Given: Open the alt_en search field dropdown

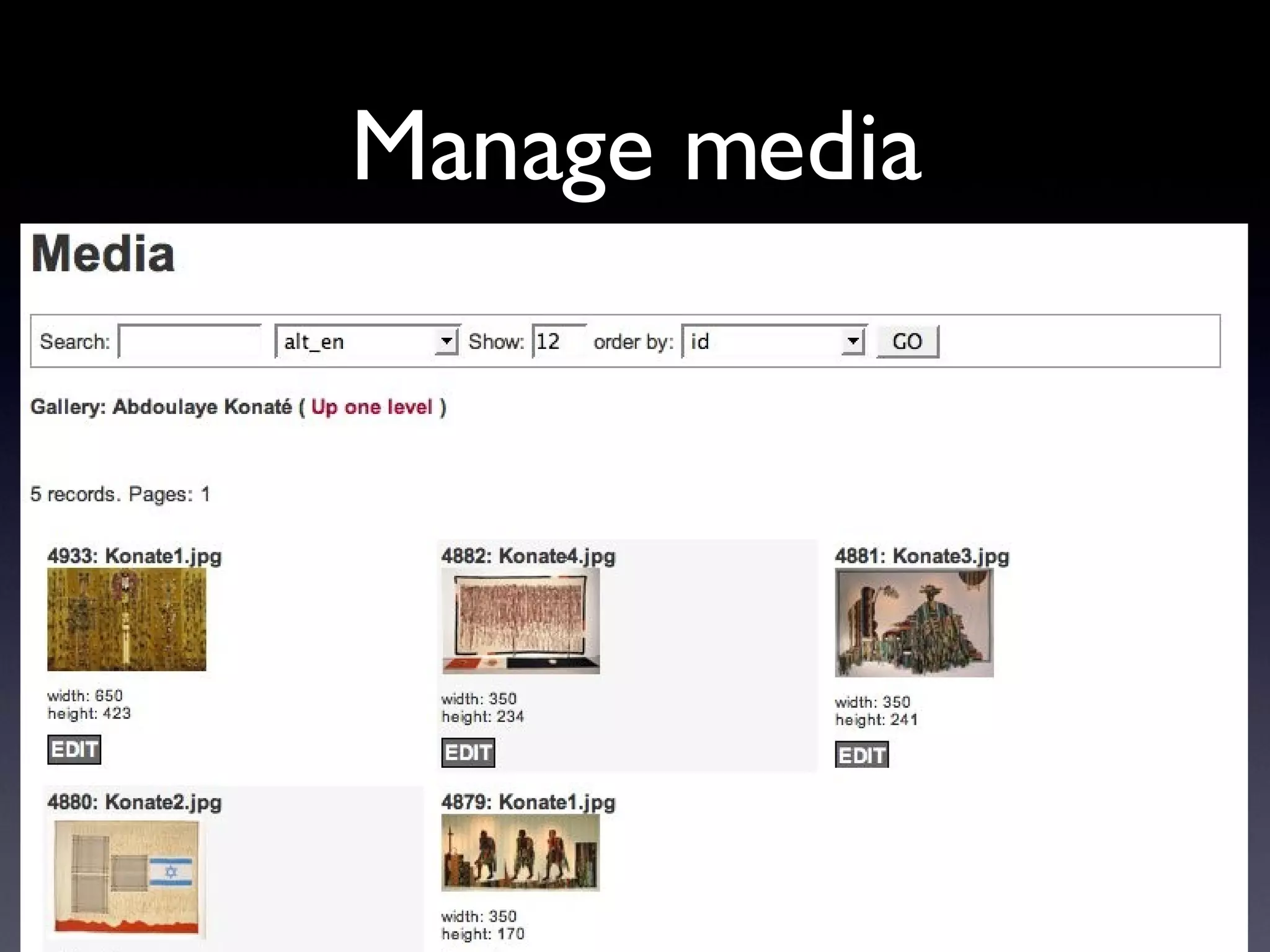Looking at the screenshot, I should (367, 342).
